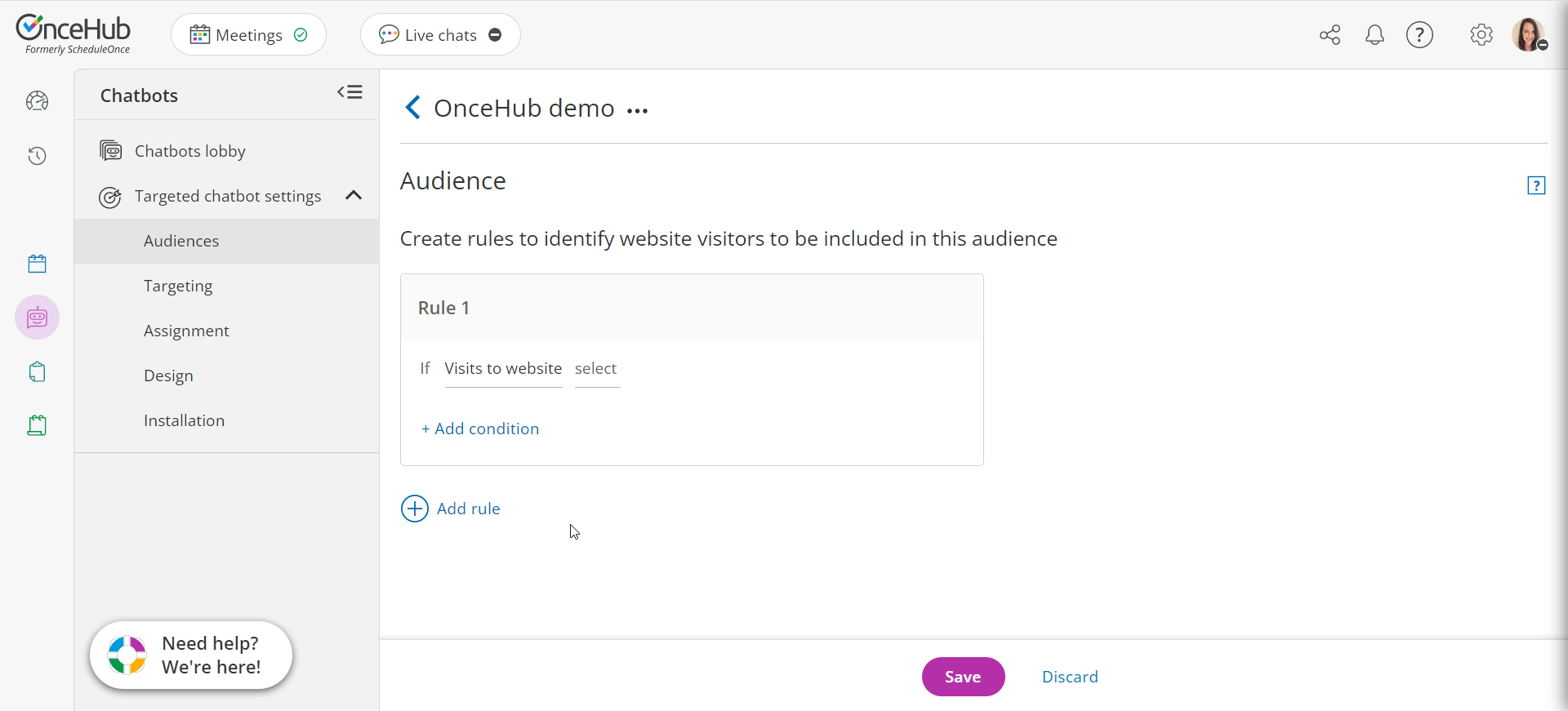Viewport: 1568px width, 711px height.
Task: Open settings gear icon
Action: (1481, 35)
